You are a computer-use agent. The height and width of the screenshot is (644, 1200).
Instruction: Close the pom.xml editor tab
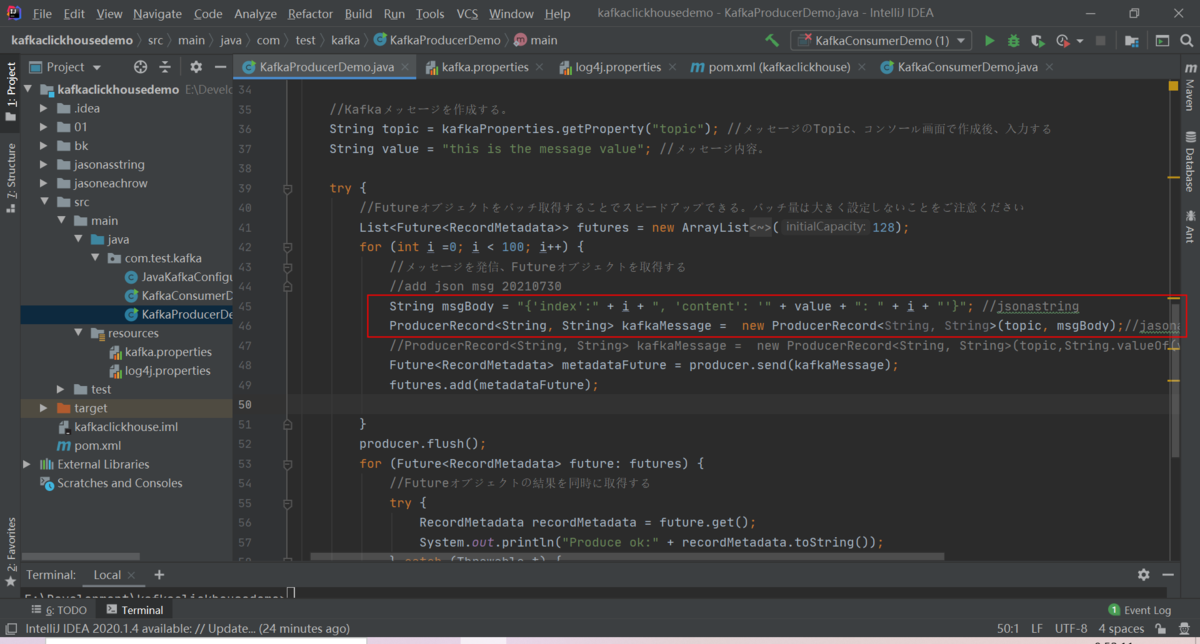click(x=861, y=67)
